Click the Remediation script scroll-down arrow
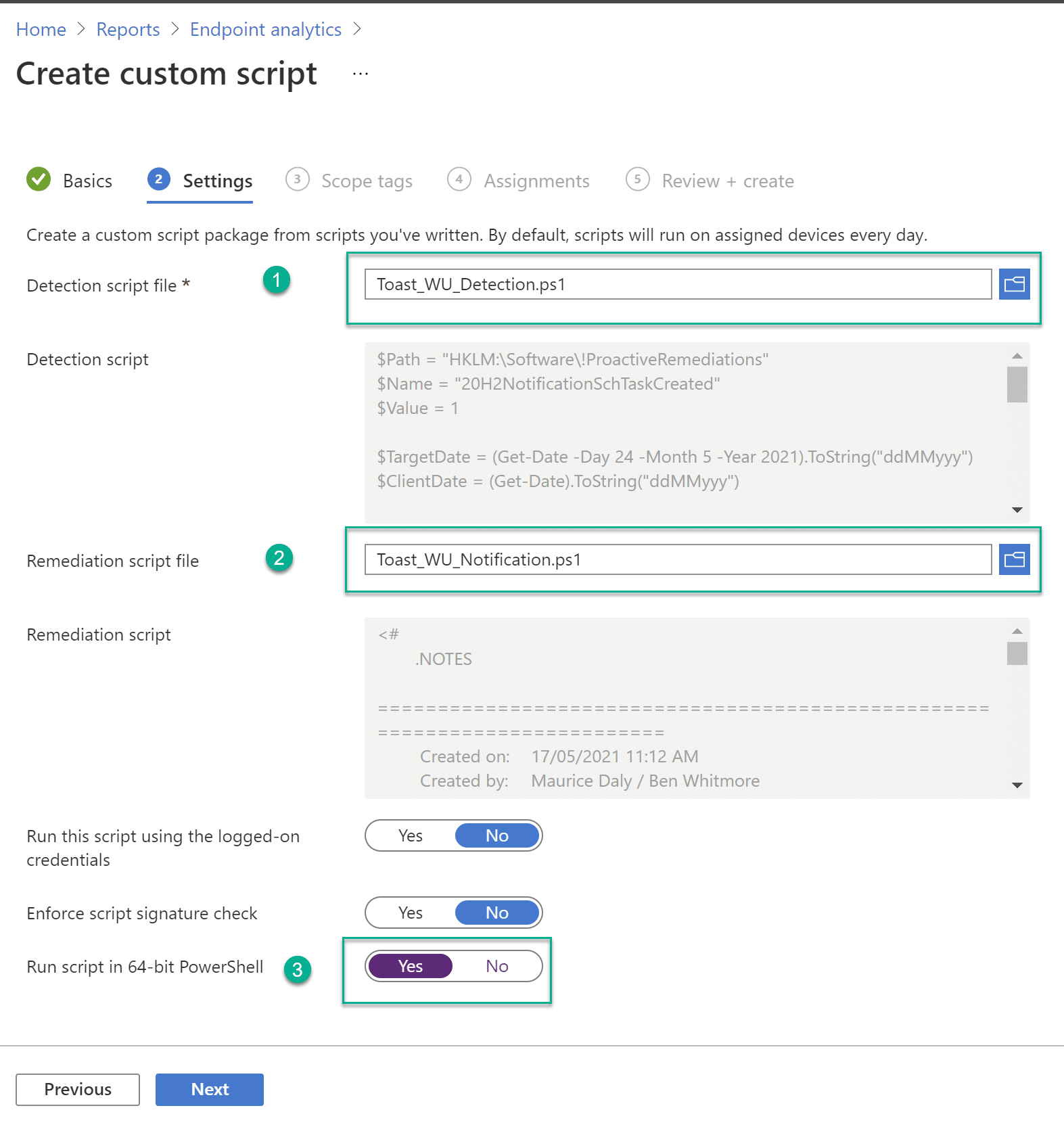The height and width of the screenshot is (1129, 1064). pos(1017,785)
